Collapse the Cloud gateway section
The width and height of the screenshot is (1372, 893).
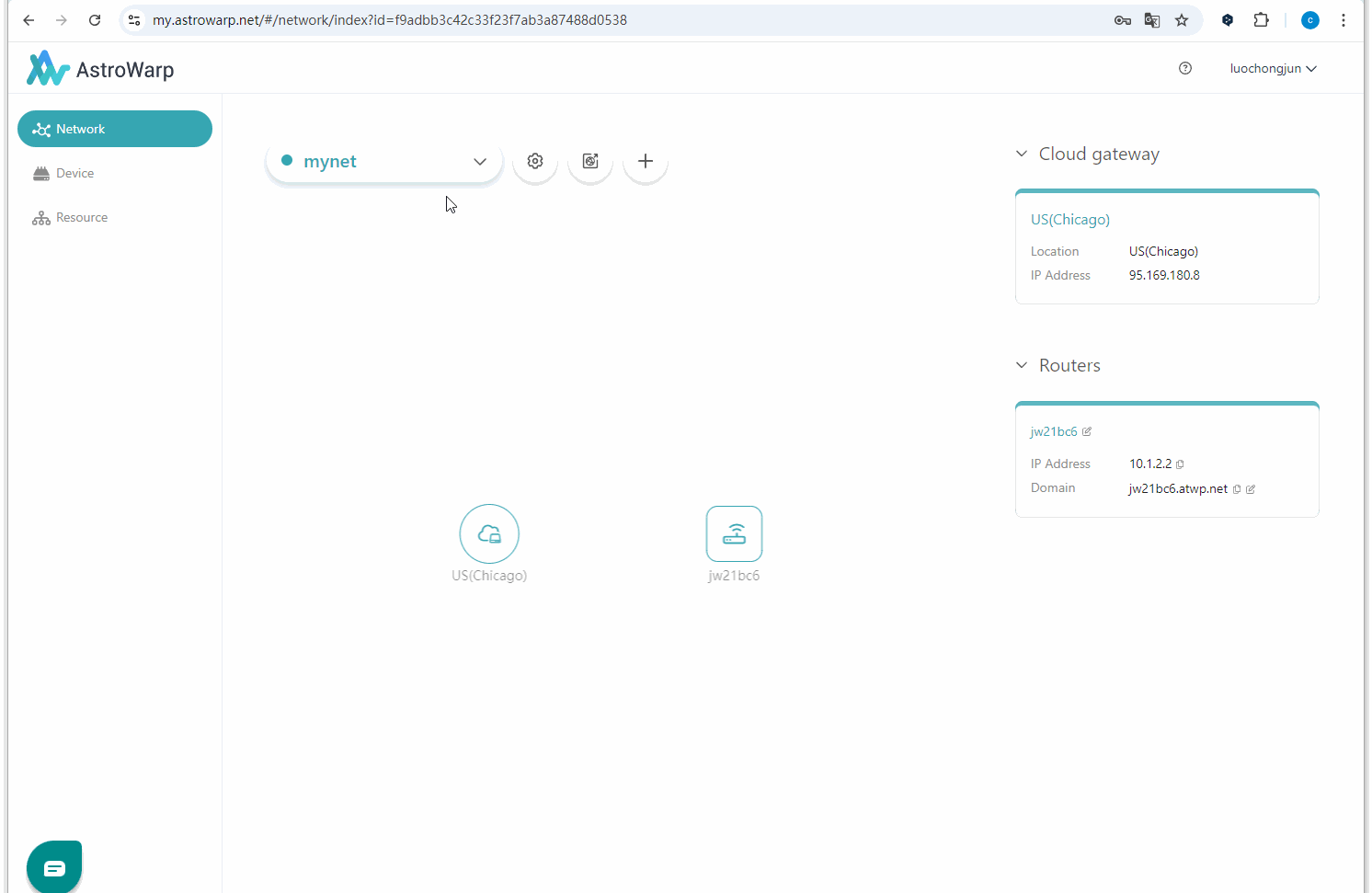(1022, 154)
